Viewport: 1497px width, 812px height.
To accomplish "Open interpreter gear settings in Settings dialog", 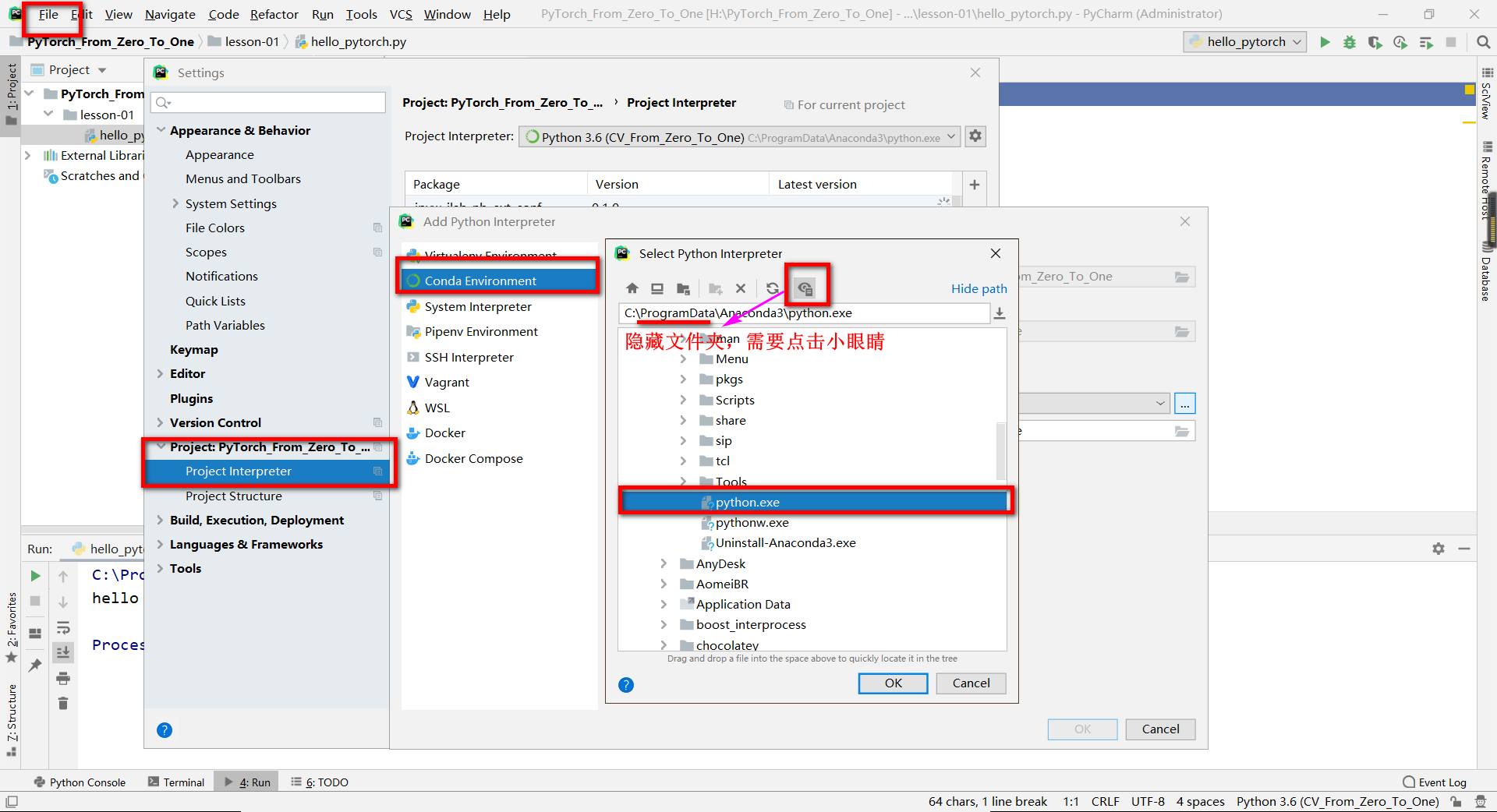I will 975,136.
